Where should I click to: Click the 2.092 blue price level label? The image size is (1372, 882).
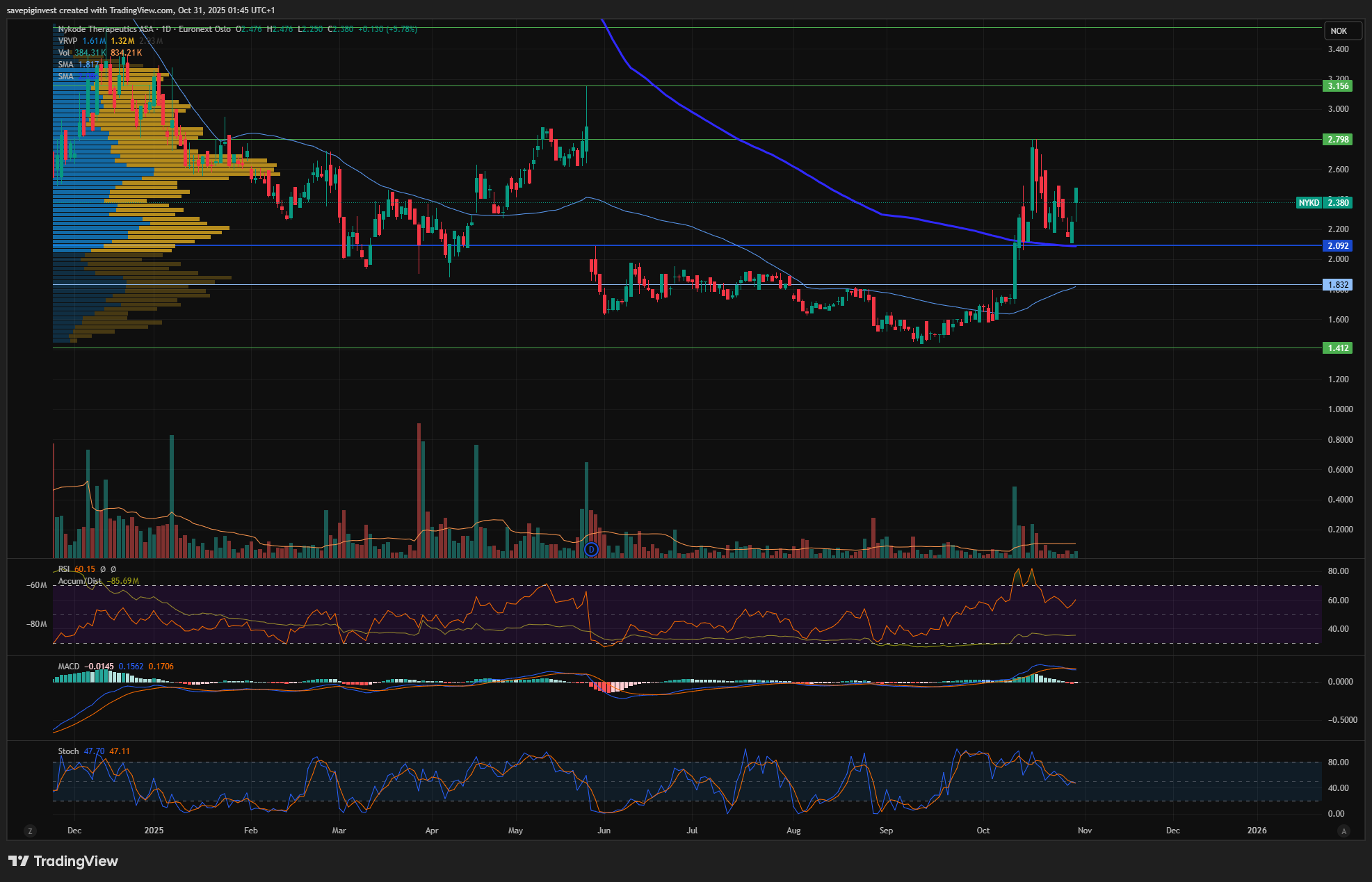[x=1337, y=246]
